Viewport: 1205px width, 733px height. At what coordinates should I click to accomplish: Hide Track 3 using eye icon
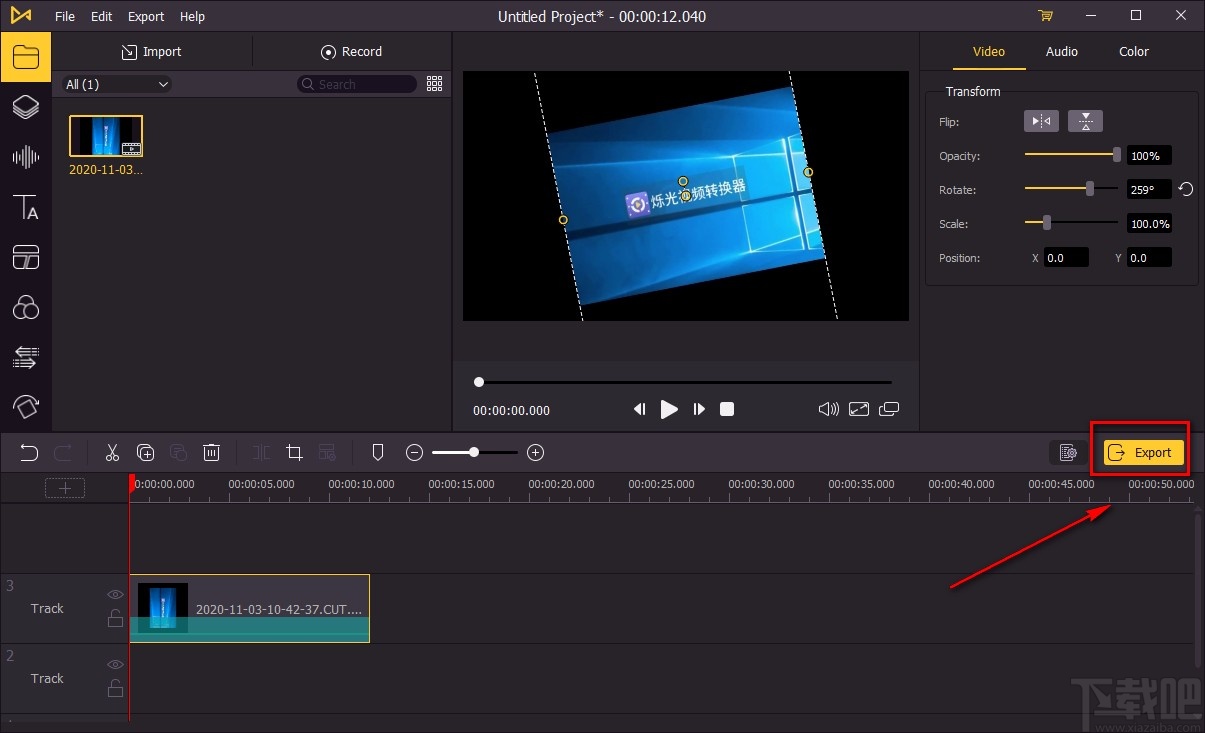(115, 594)
